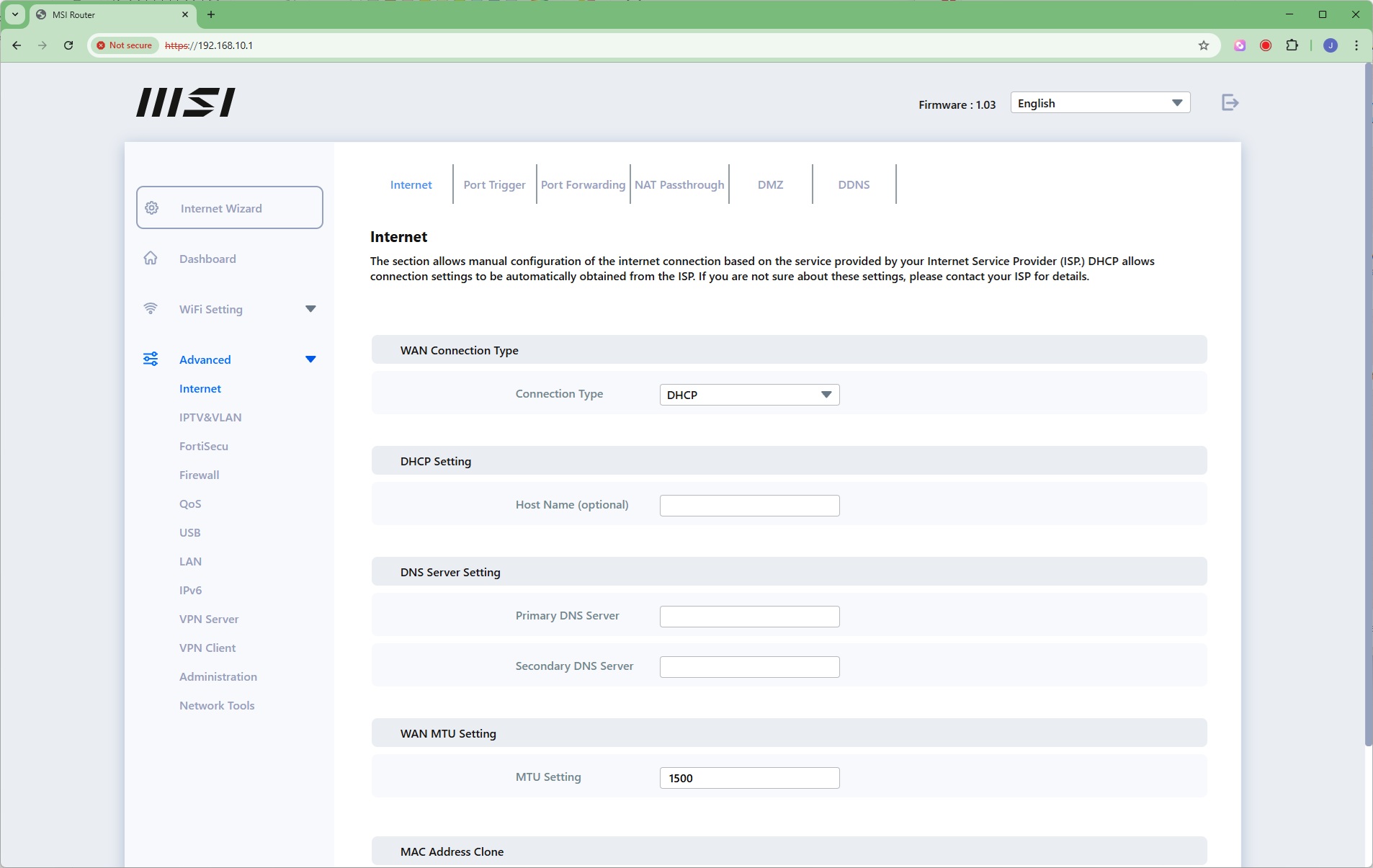Image resolution: width=1373 pixels, height=868 pixels.
Task: Click the MTU Setting input field
Action: pyautogui.click(x=749, y=778)
